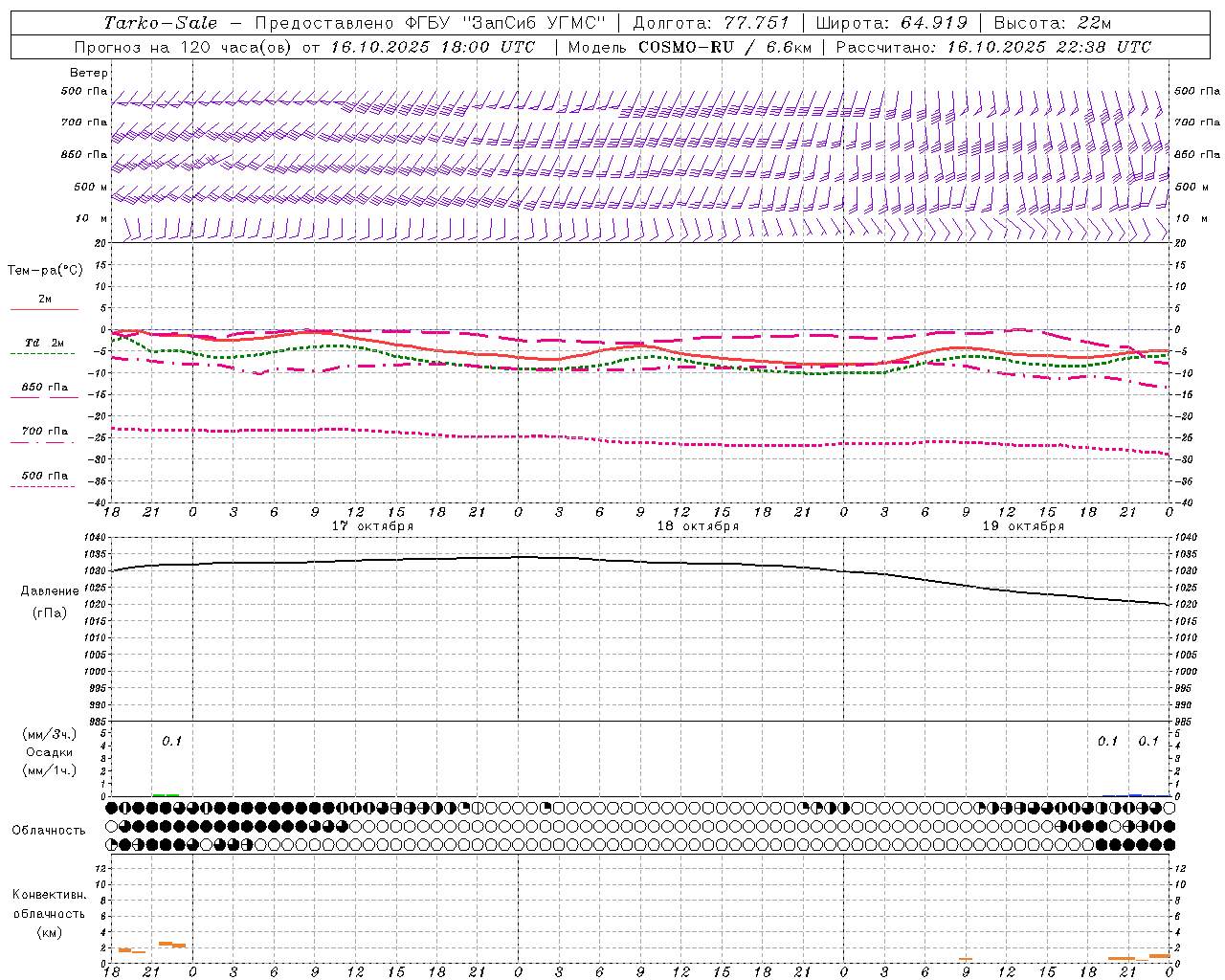Click the 'Высота: 22м' elevation value

(x=1053, y=23)
